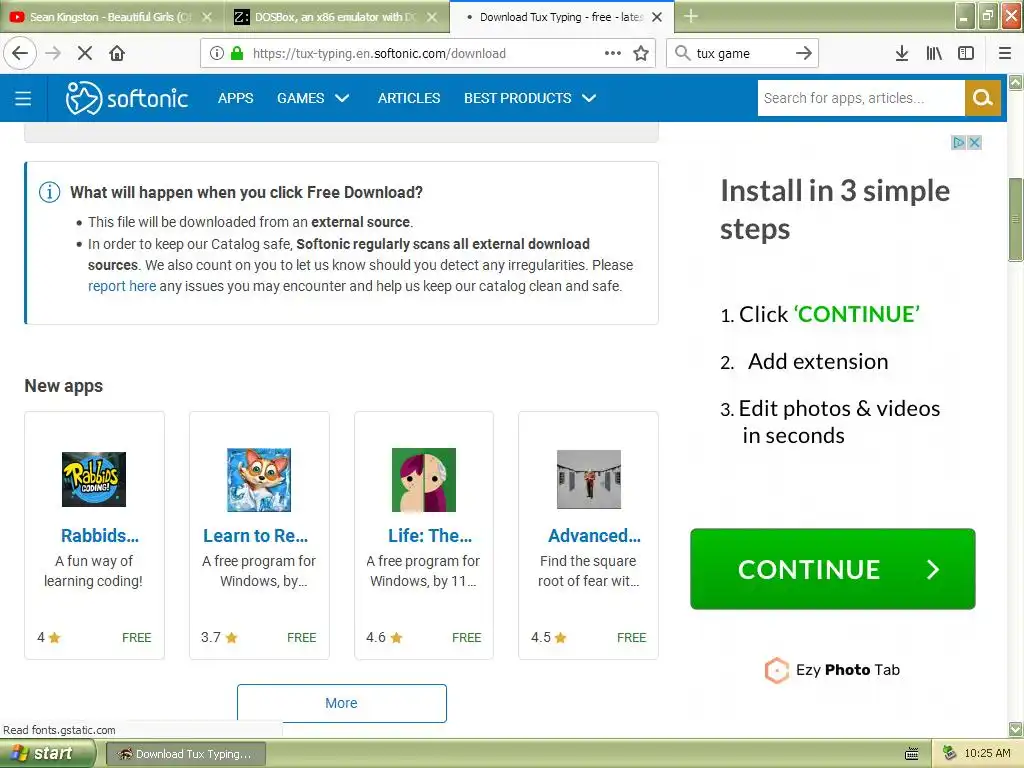Image resolution: width=1024 pixels, height=768 pixels.
Task: Open the Learn to Re... app link
Action: click(x=255, y=536)
